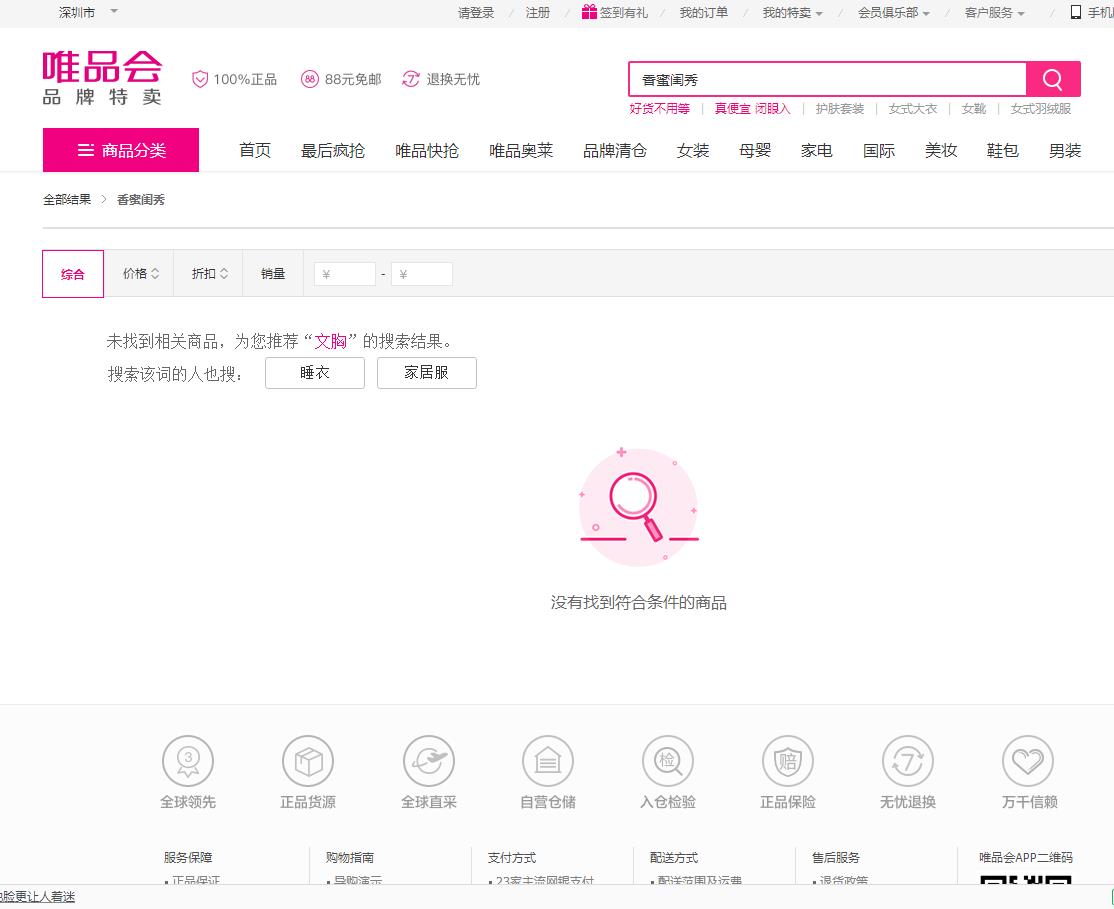Viewport: 1114px width, 909px height.
Task: Click the recommended 文胸 keyword link
Action: pyautogui.click(x=330, y=341)
